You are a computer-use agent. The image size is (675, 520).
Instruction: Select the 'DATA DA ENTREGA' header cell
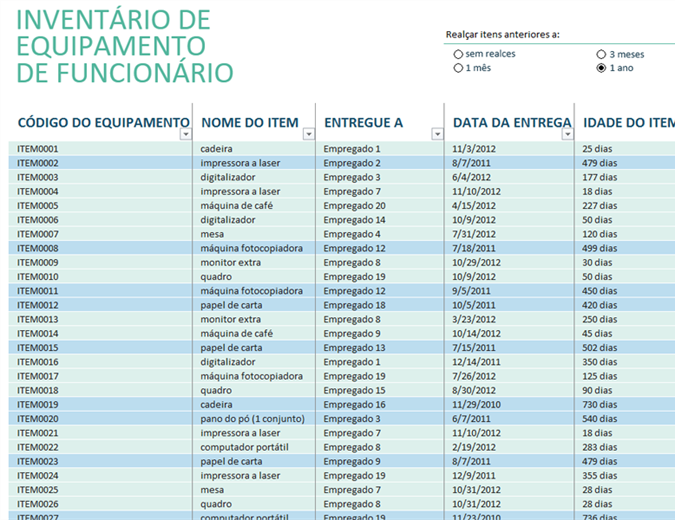[x=512, y=123]
